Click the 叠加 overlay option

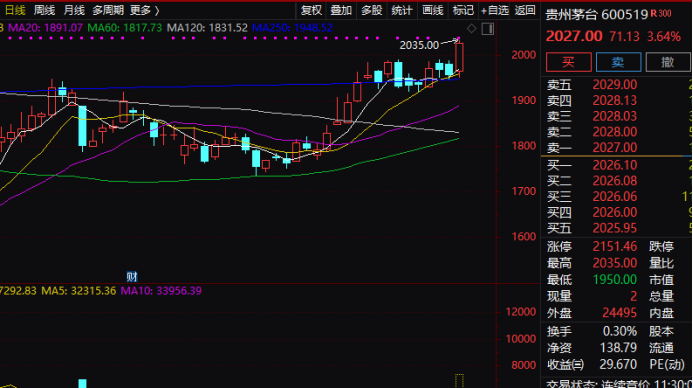pos(341,10)
